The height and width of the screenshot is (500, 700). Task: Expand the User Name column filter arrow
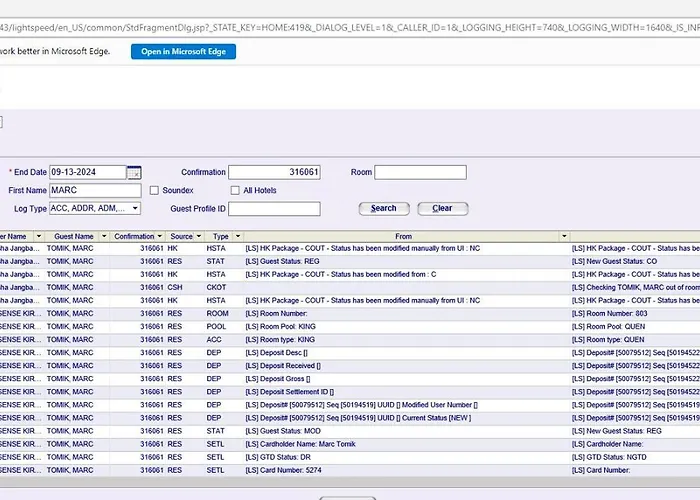(x=39, y=236)
